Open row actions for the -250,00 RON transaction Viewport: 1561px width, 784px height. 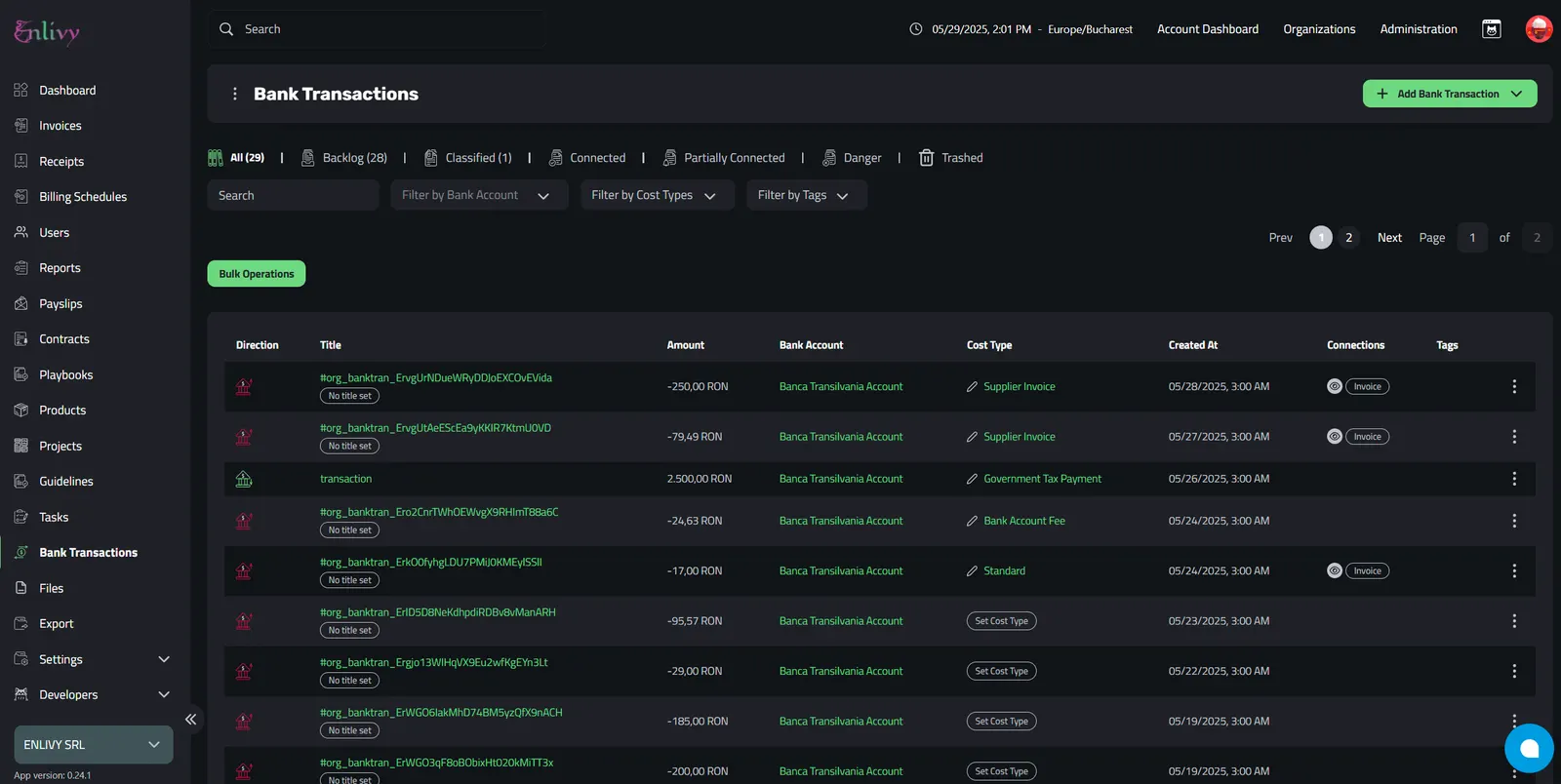tap(1514, 387)
